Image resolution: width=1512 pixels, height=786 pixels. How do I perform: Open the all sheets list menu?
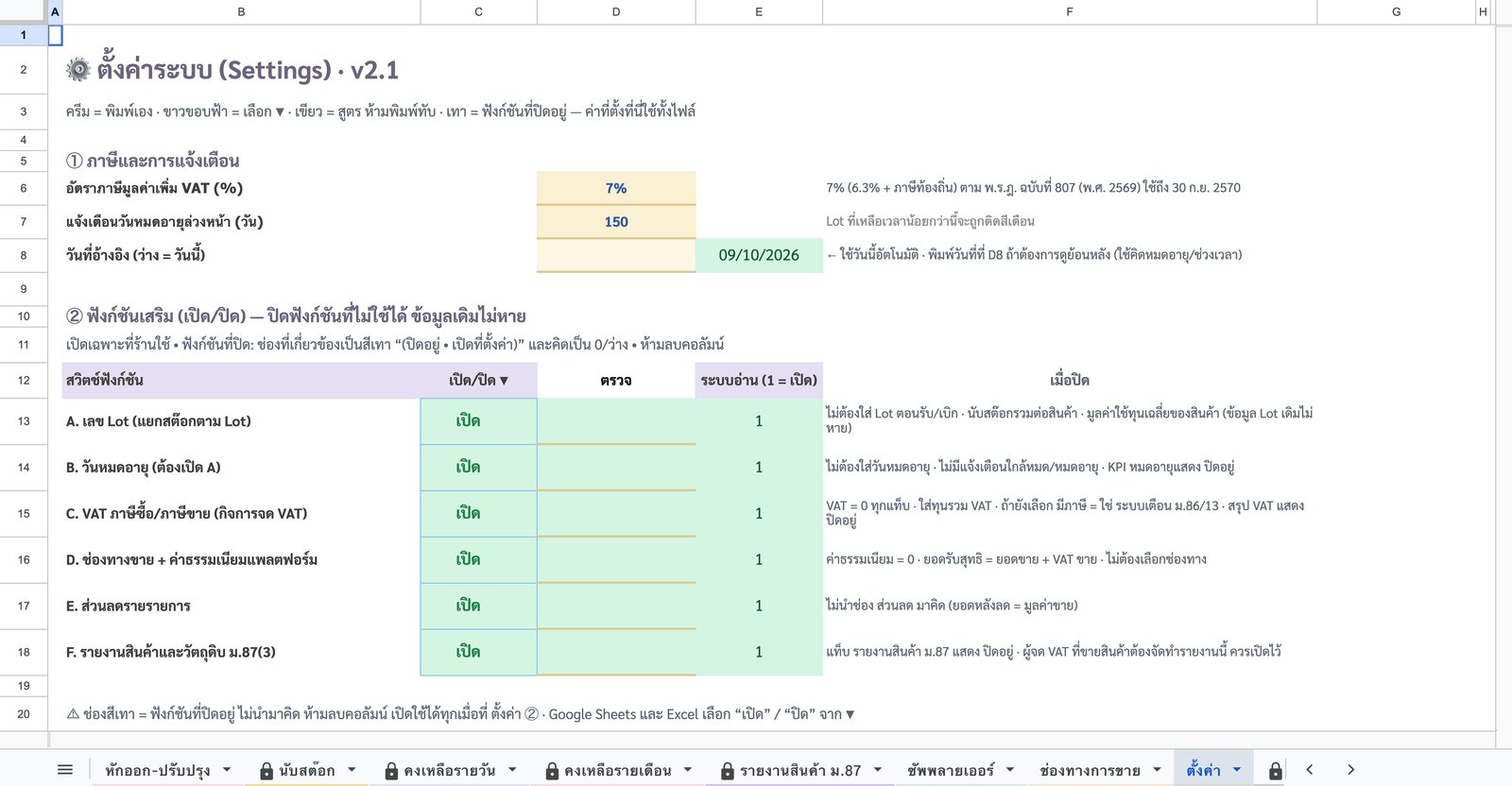pyautogui.click(x=64, y=770)
